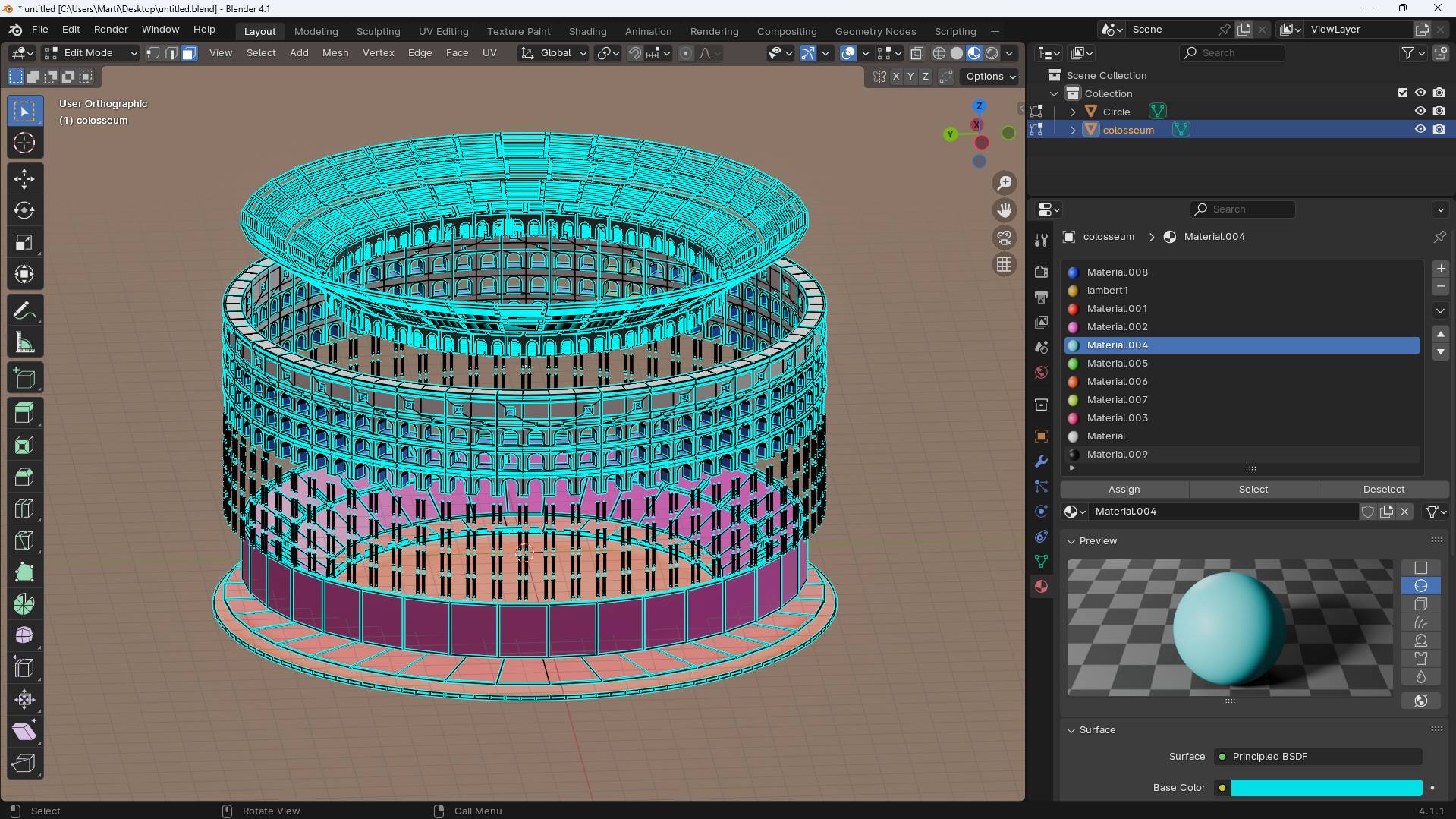
Task: Switch to rendered viewport shading
Action: tap(992, 53)
